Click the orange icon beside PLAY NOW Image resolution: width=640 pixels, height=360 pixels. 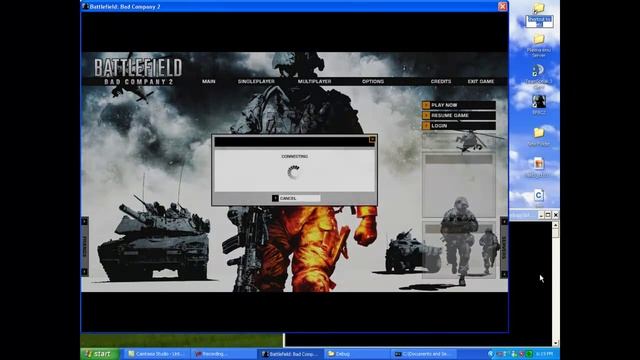pyautogui.click(x=426, y=105)
